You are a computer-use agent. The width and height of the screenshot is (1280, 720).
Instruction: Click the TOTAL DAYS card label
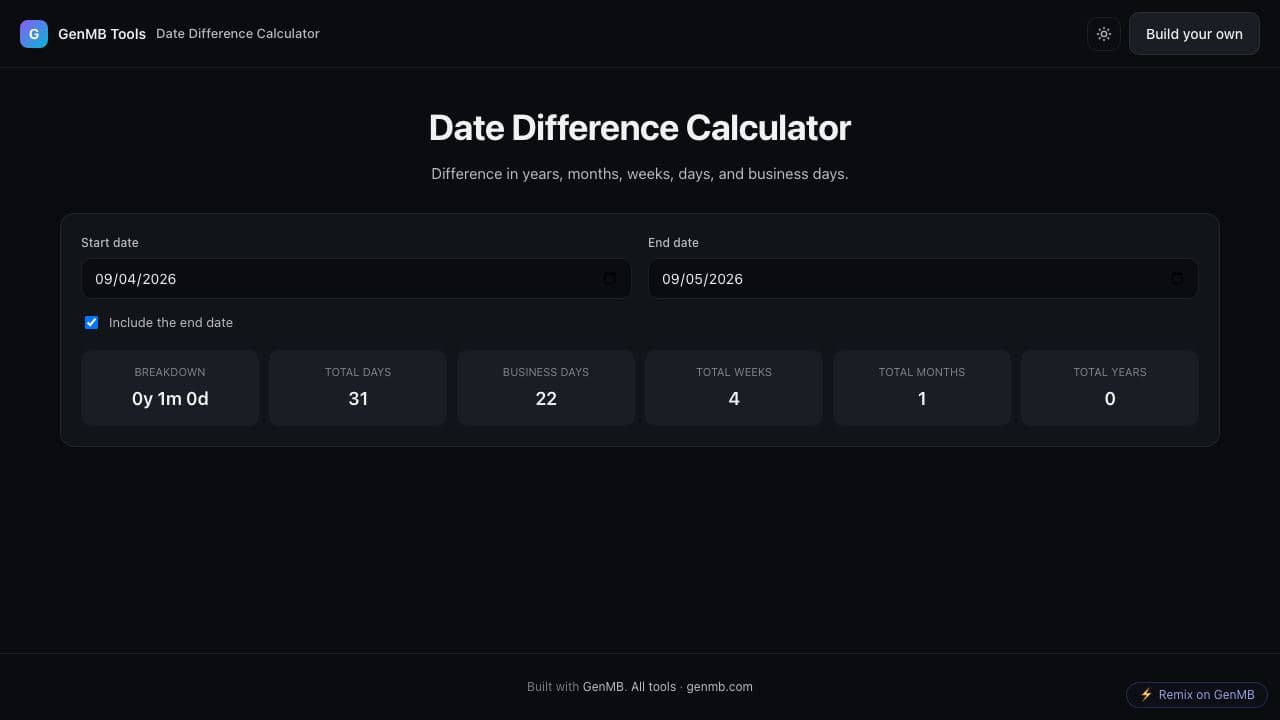click(358, 372)
